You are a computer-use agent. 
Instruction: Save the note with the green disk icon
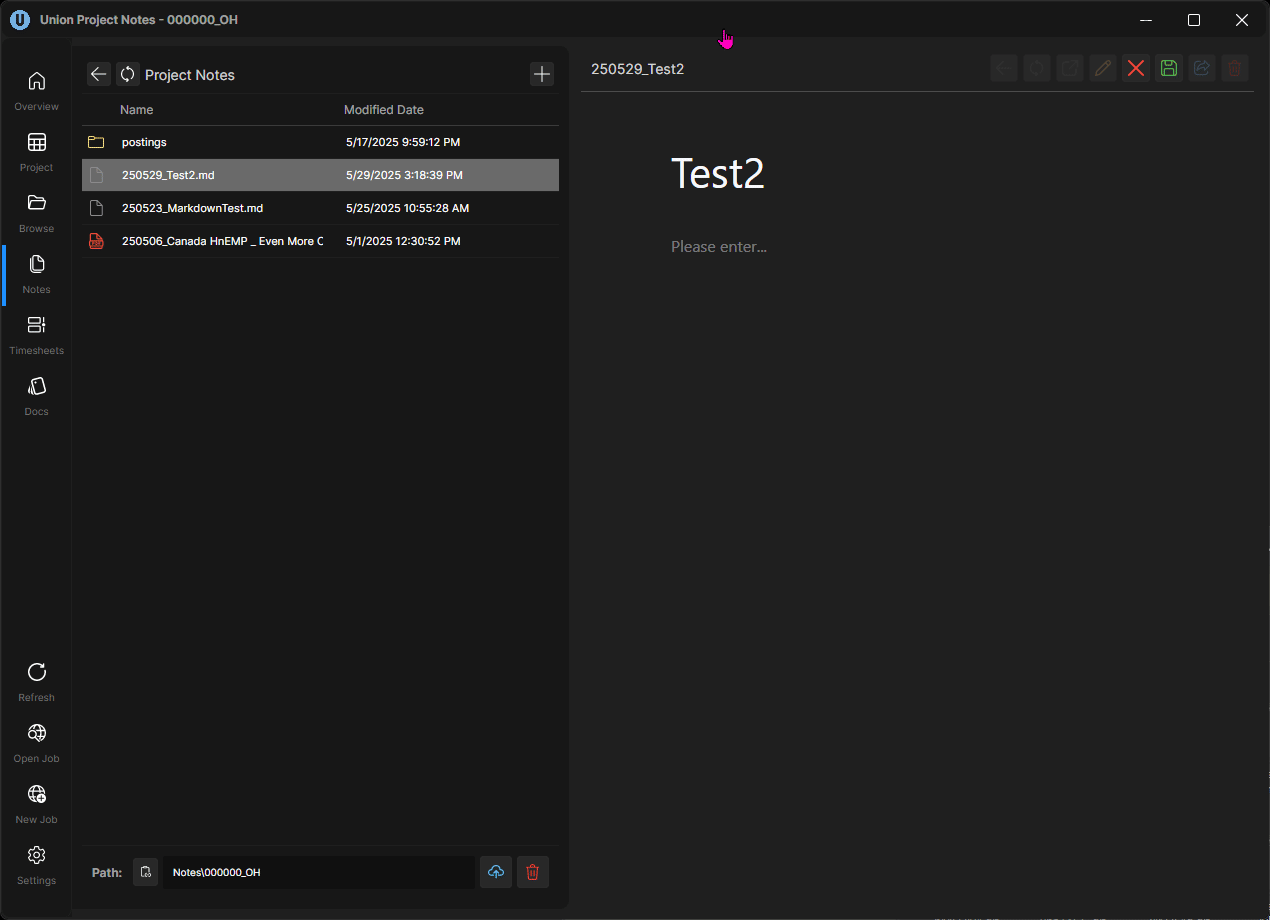coord(1169,68)
